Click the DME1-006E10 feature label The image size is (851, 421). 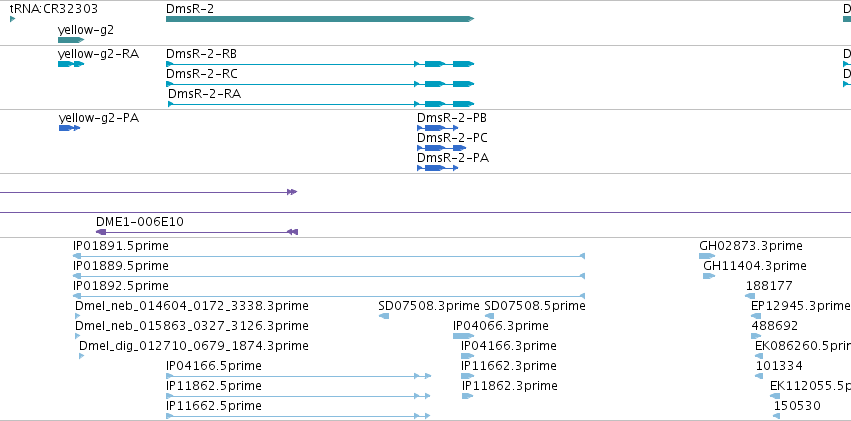139,221
